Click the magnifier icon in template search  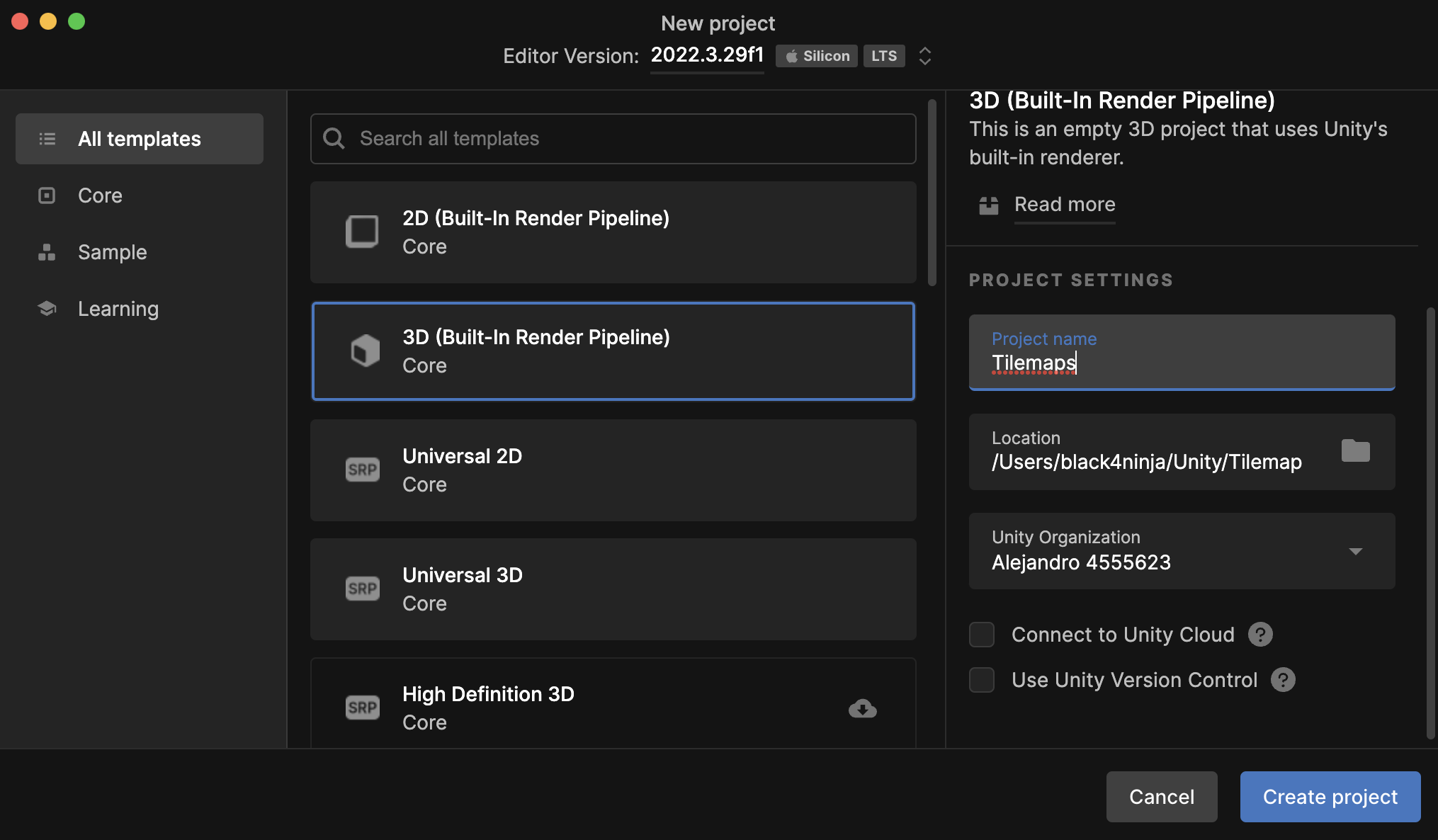coord(334,139)
